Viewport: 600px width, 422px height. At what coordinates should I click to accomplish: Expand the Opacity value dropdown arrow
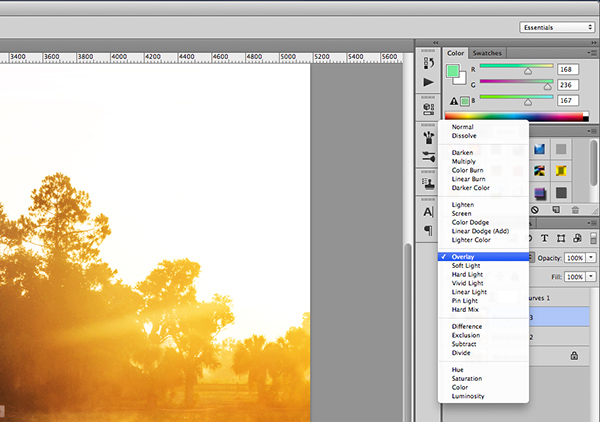[x=589, y=257]
